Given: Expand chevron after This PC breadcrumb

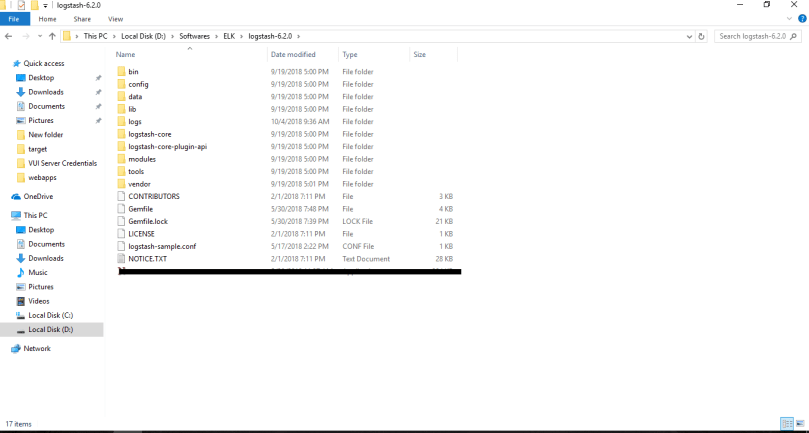Looking at the screenshot, I should pyautogui.click(x=115, y=37).
